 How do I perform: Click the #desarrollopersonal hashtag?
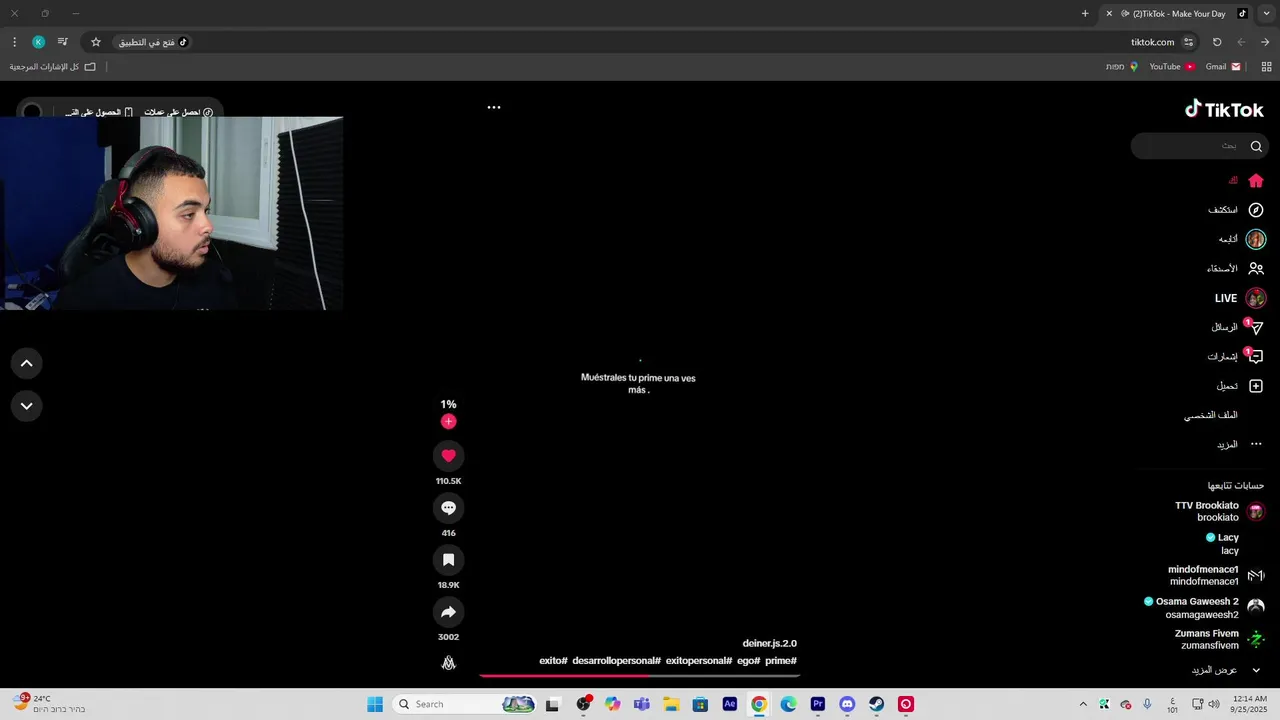(x=616, y=661)
